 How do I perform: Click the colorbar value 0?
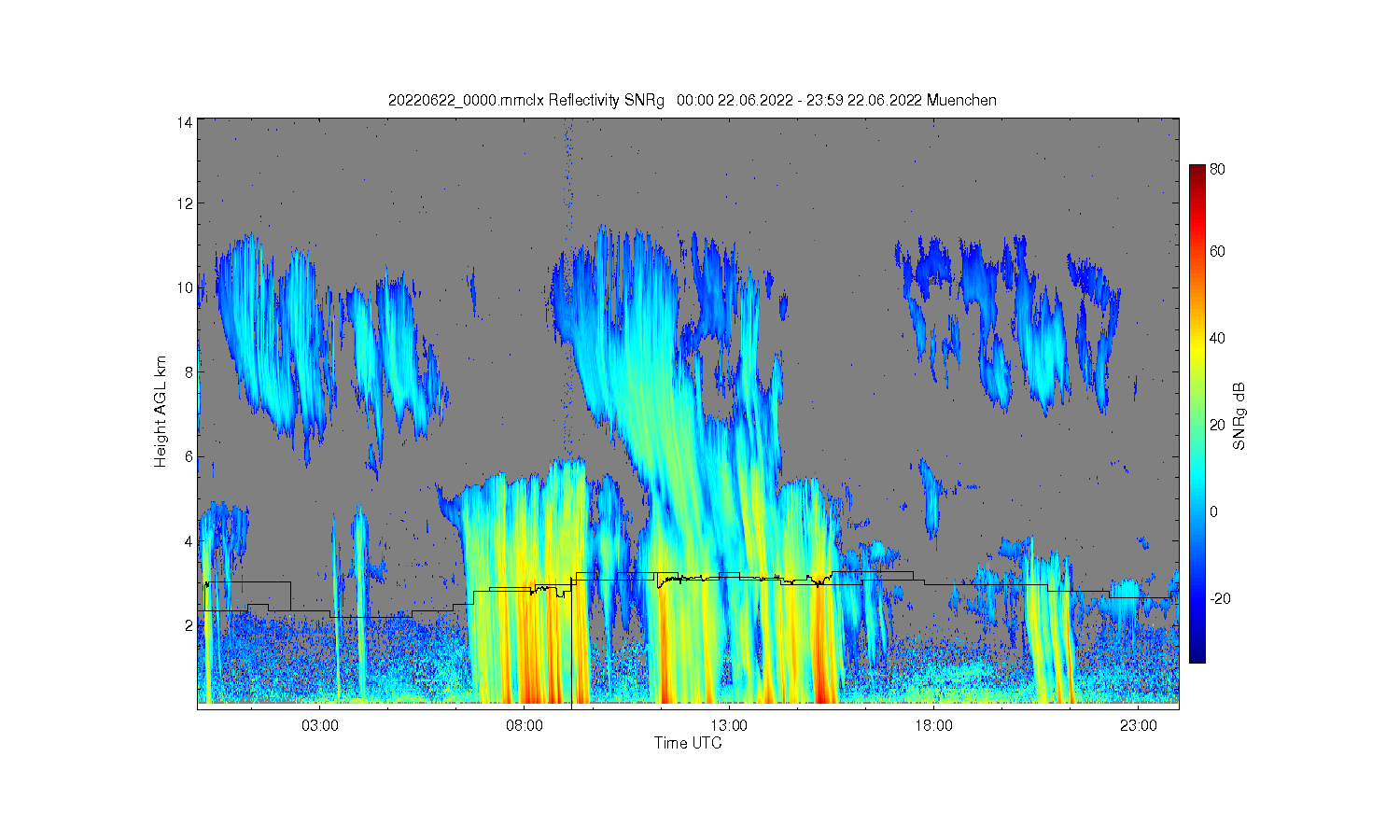(1214, 511)
